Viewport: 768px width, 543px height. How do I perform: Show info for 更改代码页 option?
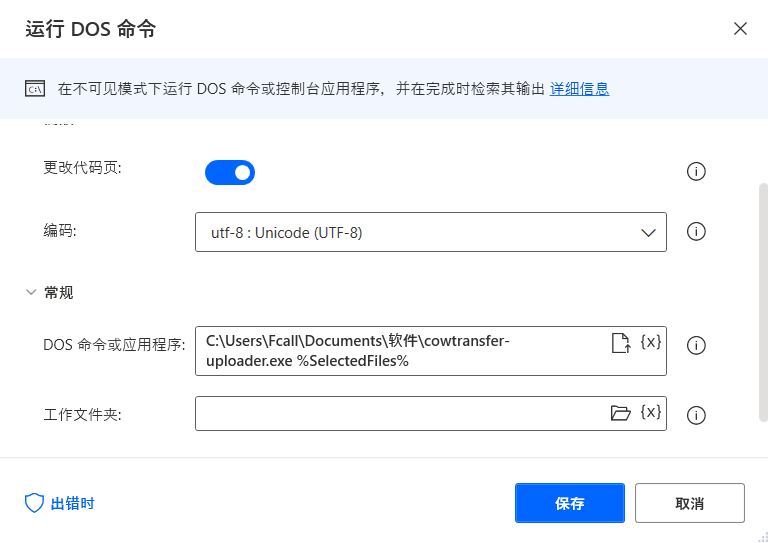coord(696,172)
